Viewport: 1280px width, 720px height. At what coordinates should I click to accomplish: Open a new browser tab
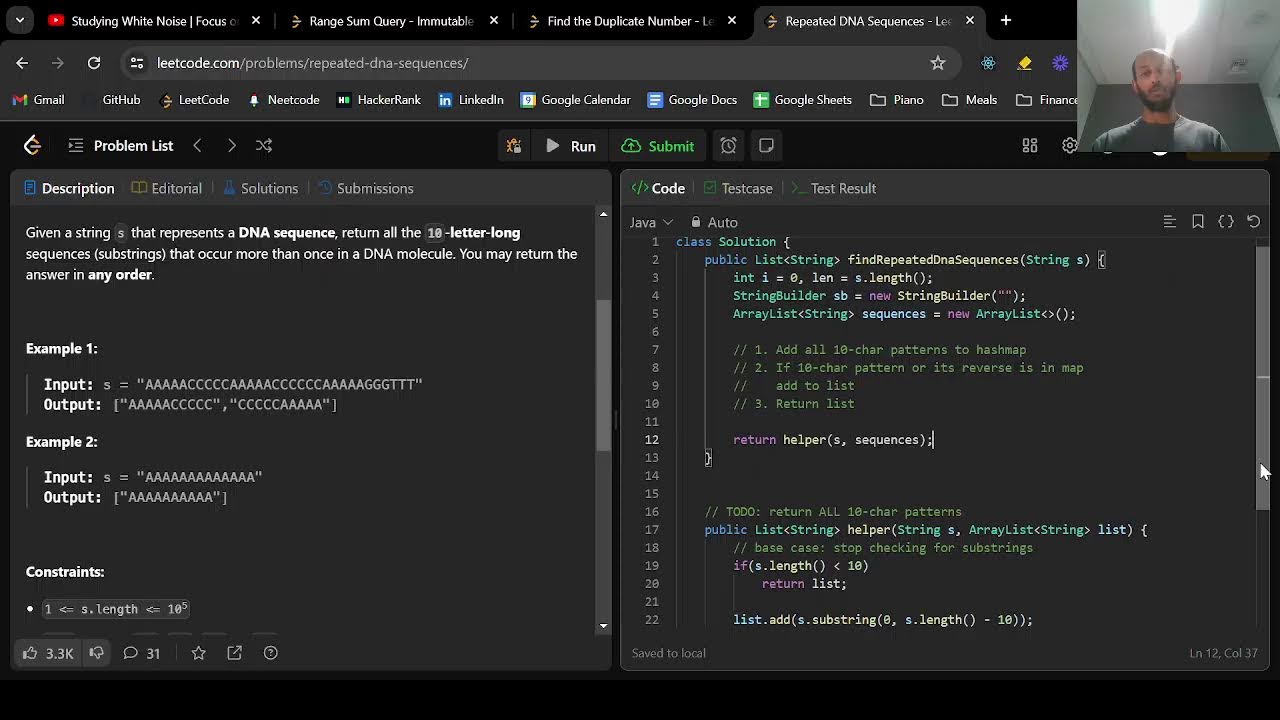1006,20
